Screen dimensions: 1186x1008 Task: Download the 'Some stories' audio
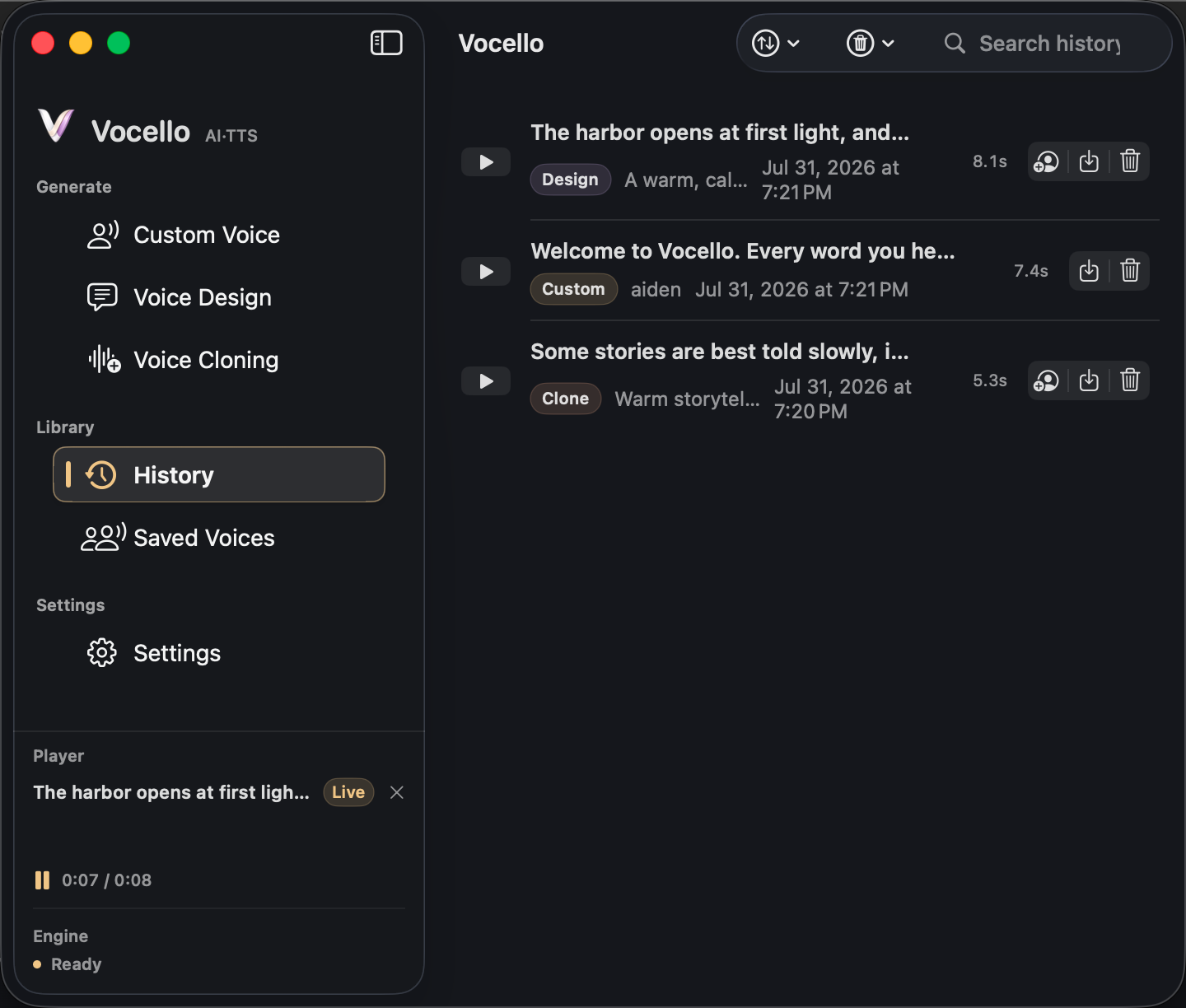pyautogui.click(x=1089, y=380)
